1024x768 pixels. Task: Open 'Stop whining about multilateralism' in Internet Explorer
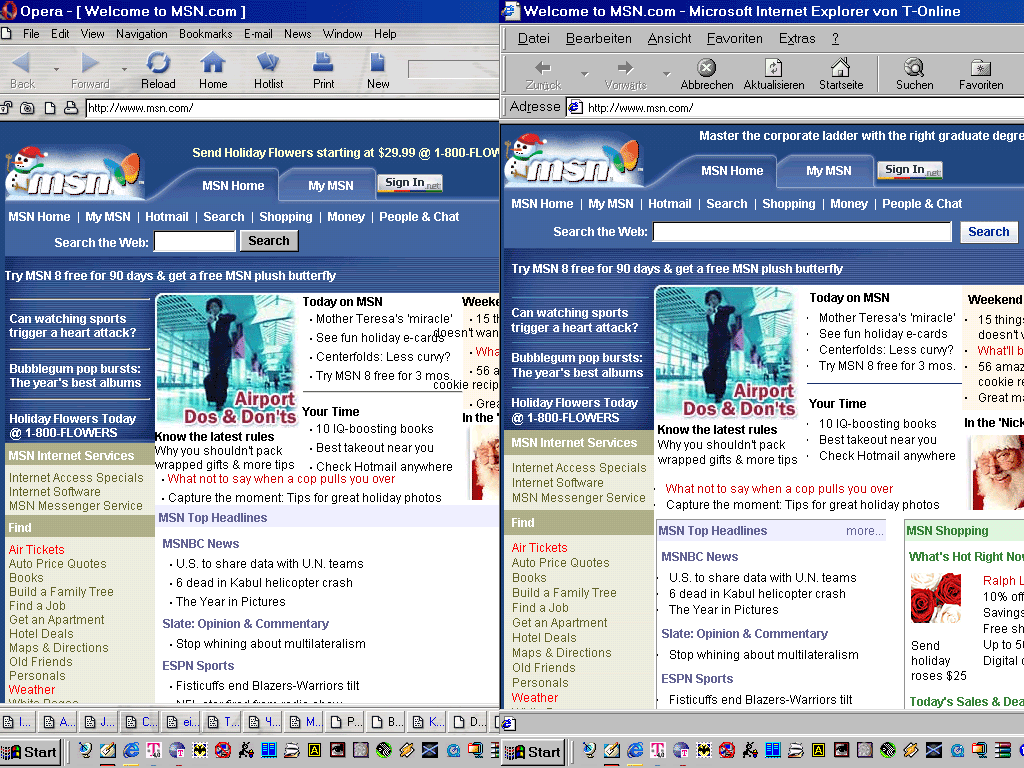tap(763, 654)
